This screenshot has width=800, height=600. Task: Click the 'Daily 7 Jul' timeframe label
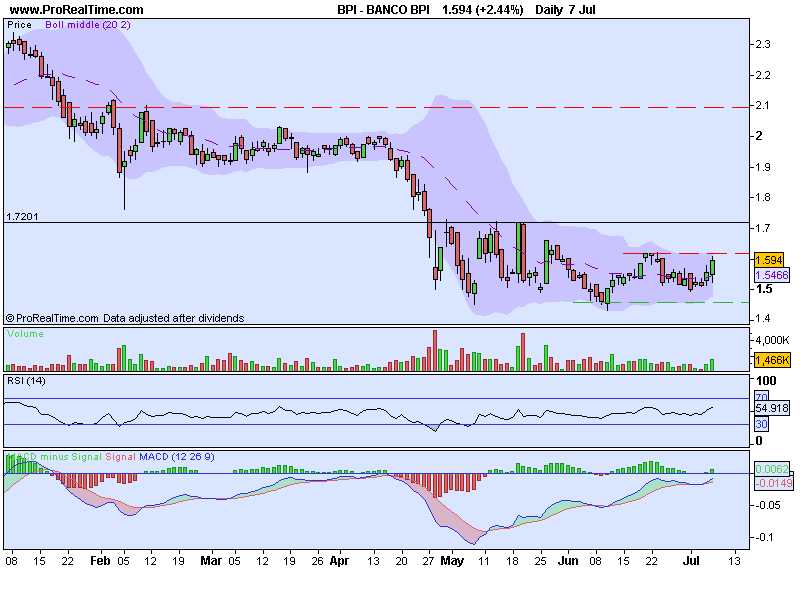pyautogui.click(x=565, y=10)
